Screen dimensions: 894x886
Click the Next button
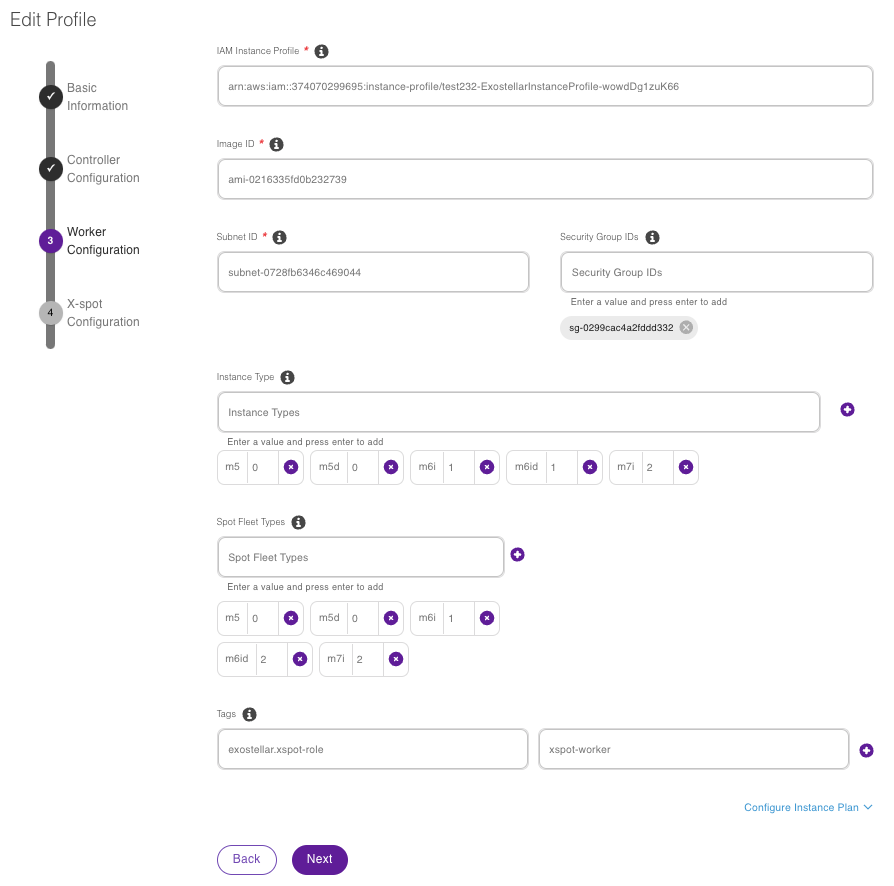point(319,859)
